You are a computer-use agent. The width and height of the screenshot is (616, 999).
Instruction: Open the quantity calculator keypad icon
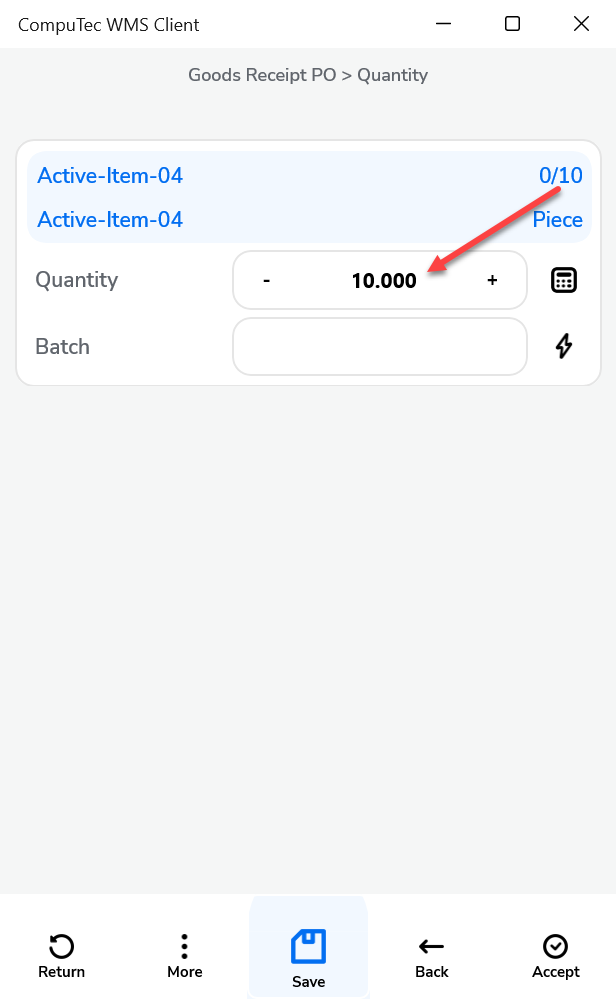[564, 281]
